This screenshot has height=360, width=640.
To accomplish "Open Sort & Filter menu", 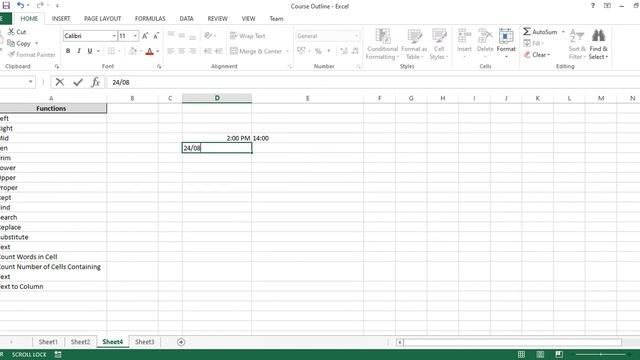I will [577, 44].
